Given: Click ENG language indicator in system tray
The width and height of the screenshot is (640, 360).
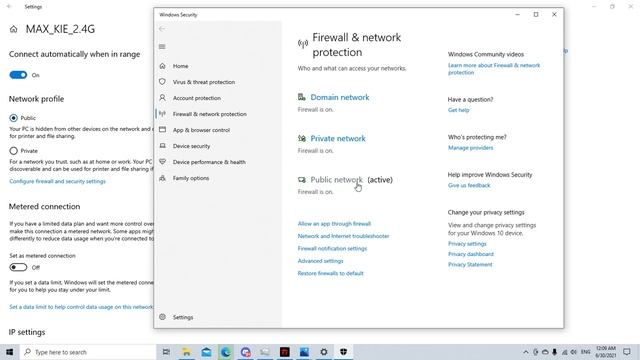Looking at the screenshot, I should (586, 352).
